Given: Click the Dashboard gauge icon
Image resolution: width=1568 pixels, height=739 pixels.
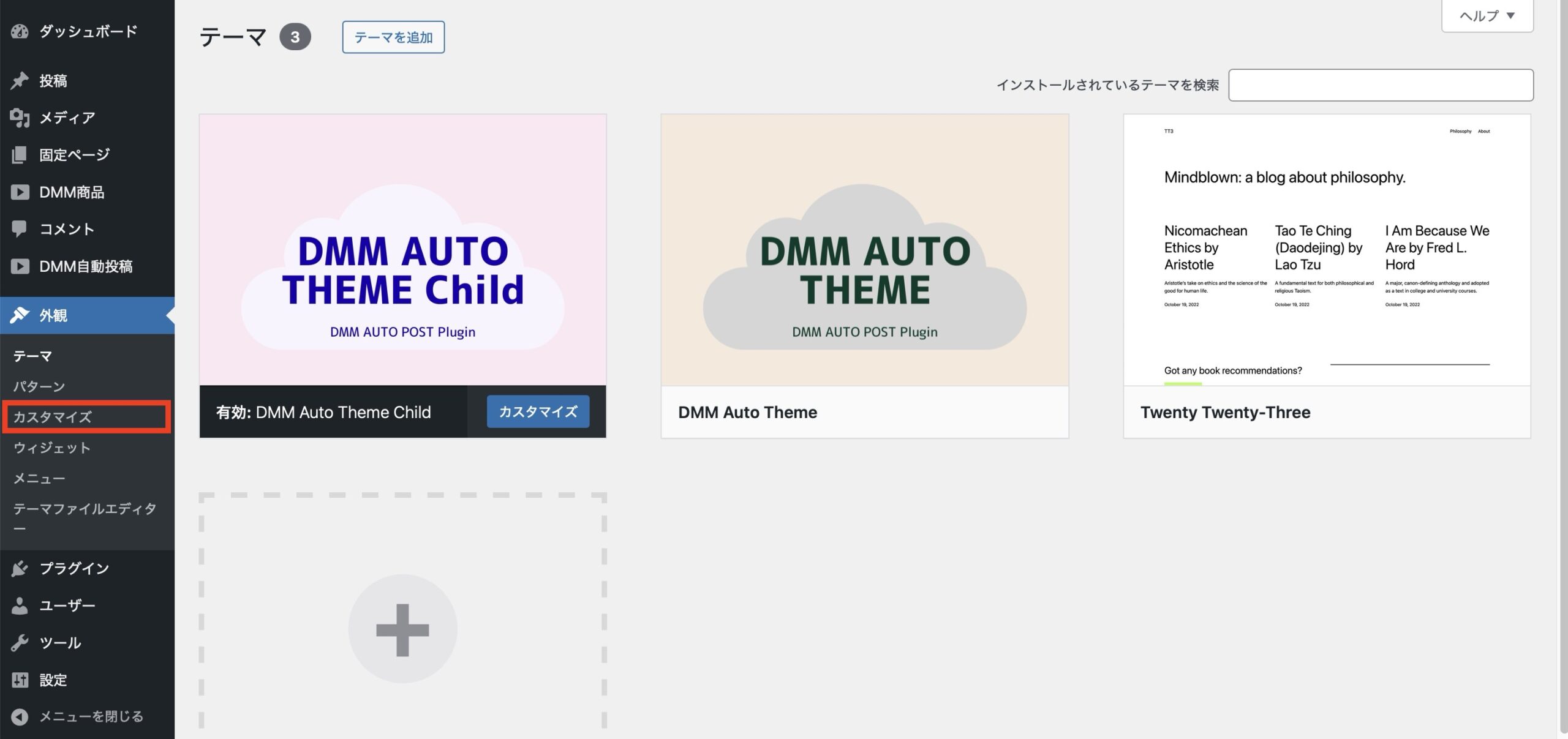Looking at the screenshot, I should click(20, 31).
